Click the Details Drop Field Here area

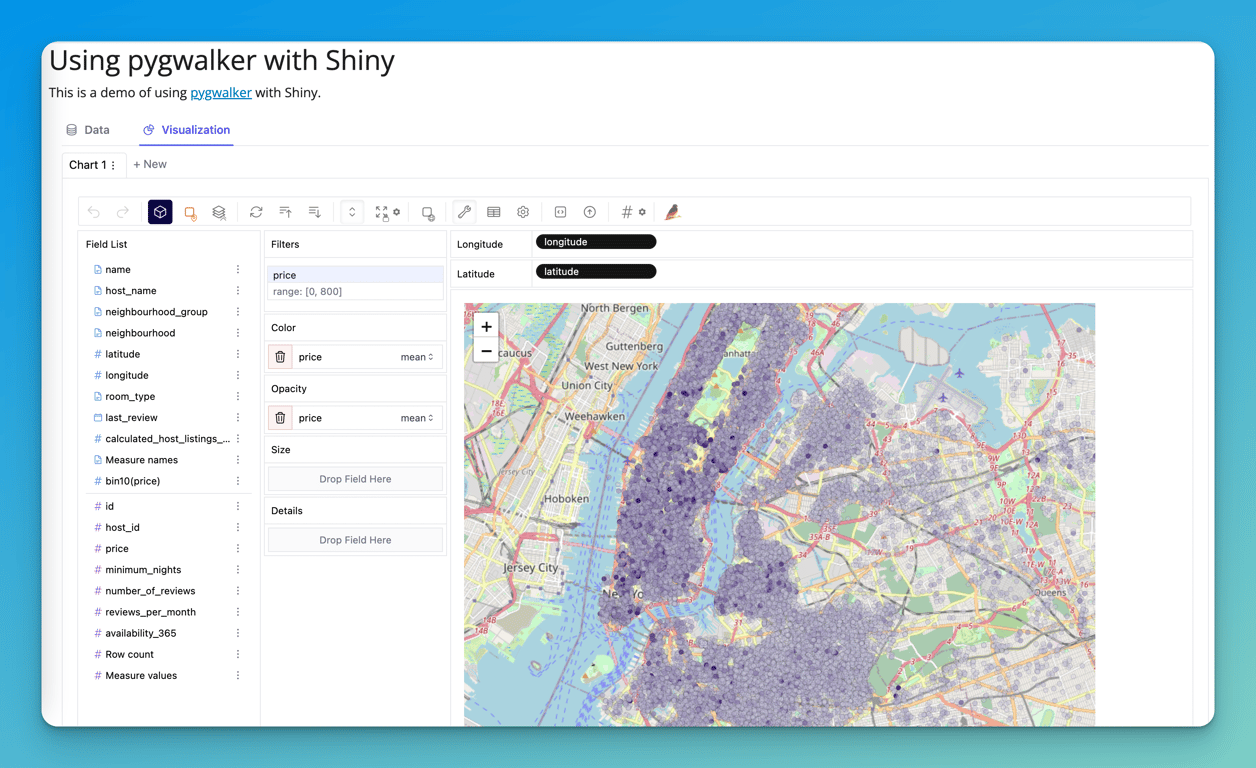[355, 540]
